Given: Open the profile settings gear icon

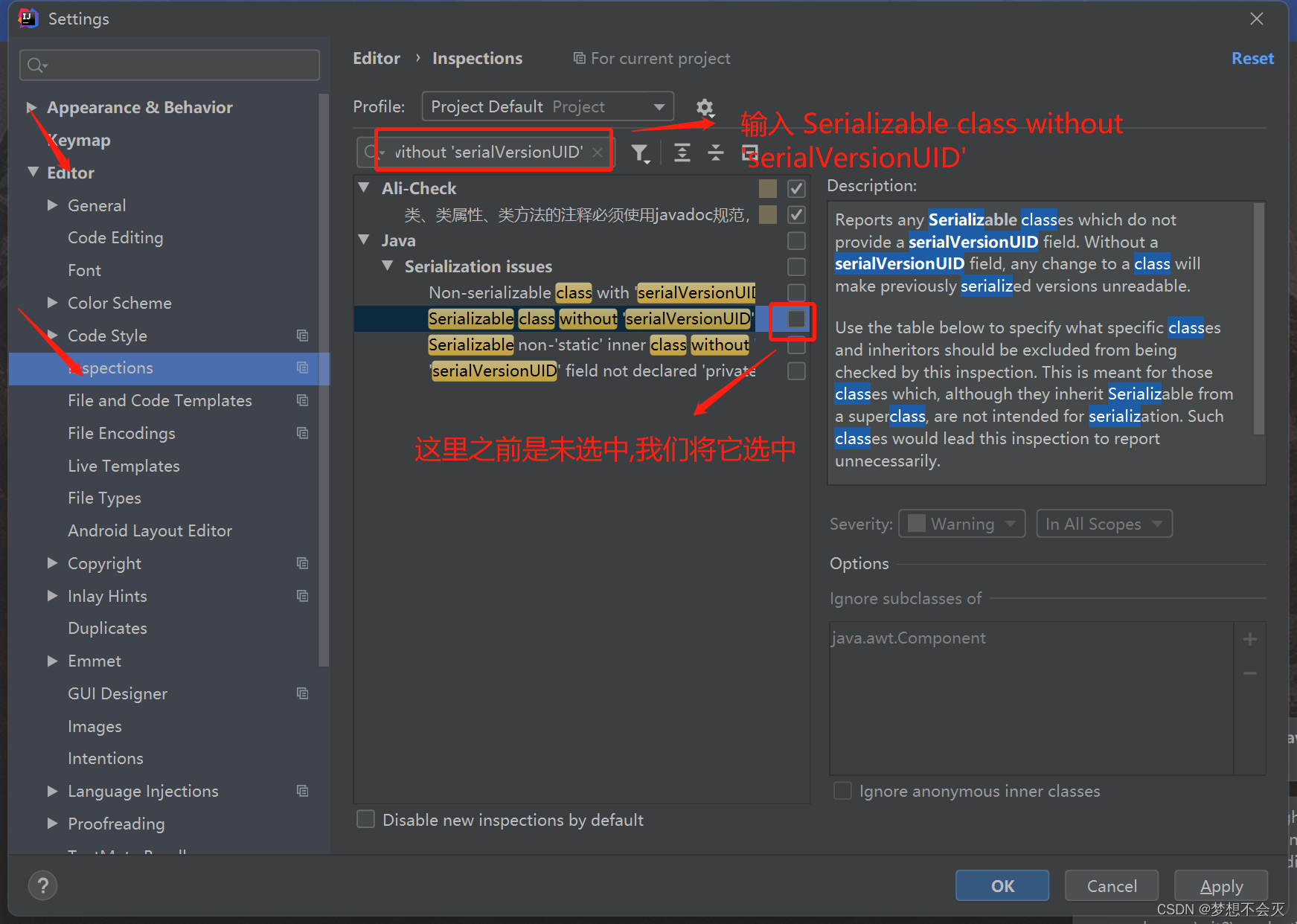Looking at the screenshot, I should coord(704,109).
